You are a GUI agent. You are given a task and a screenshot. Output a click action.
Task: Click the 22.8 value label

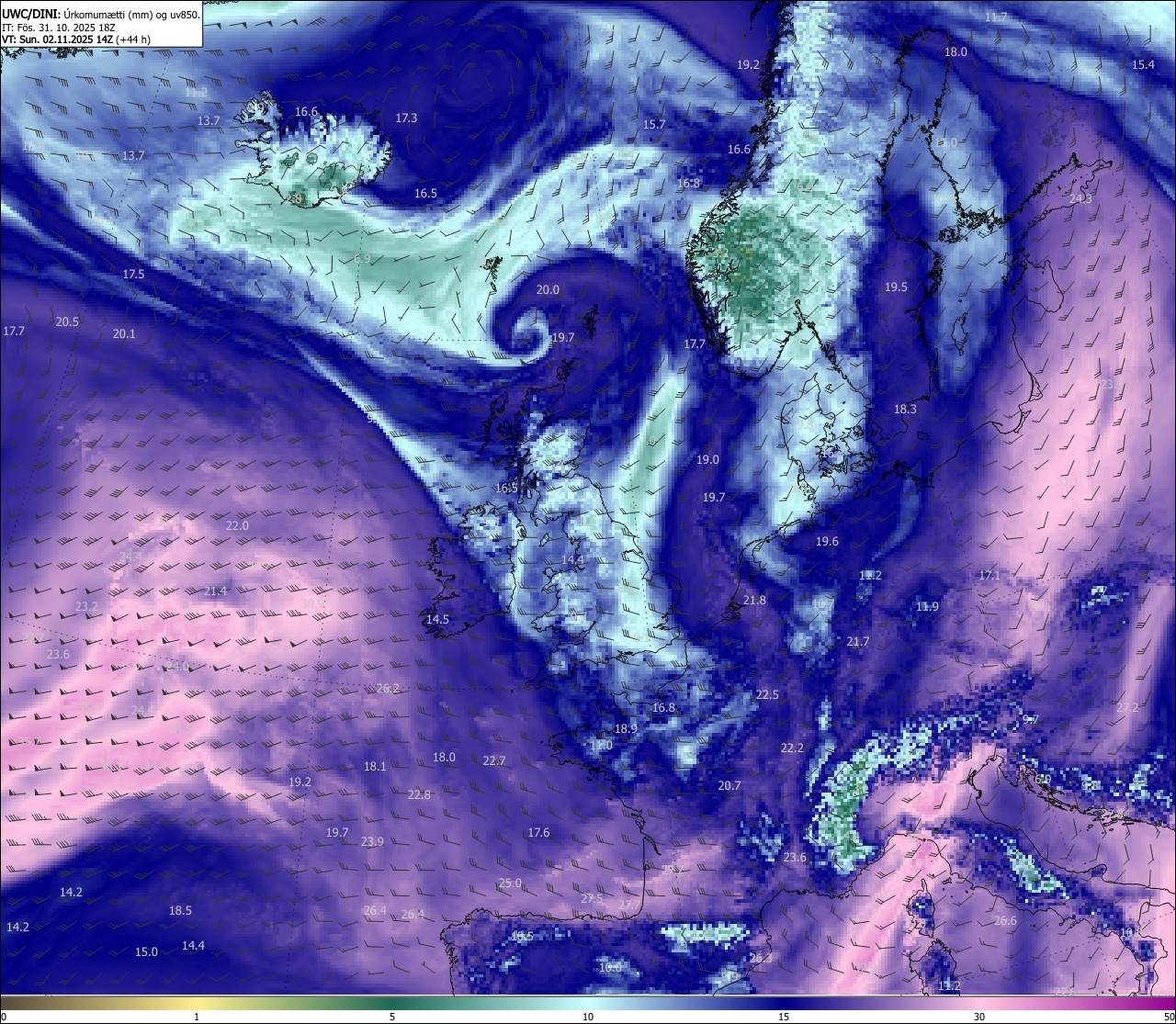419,794
